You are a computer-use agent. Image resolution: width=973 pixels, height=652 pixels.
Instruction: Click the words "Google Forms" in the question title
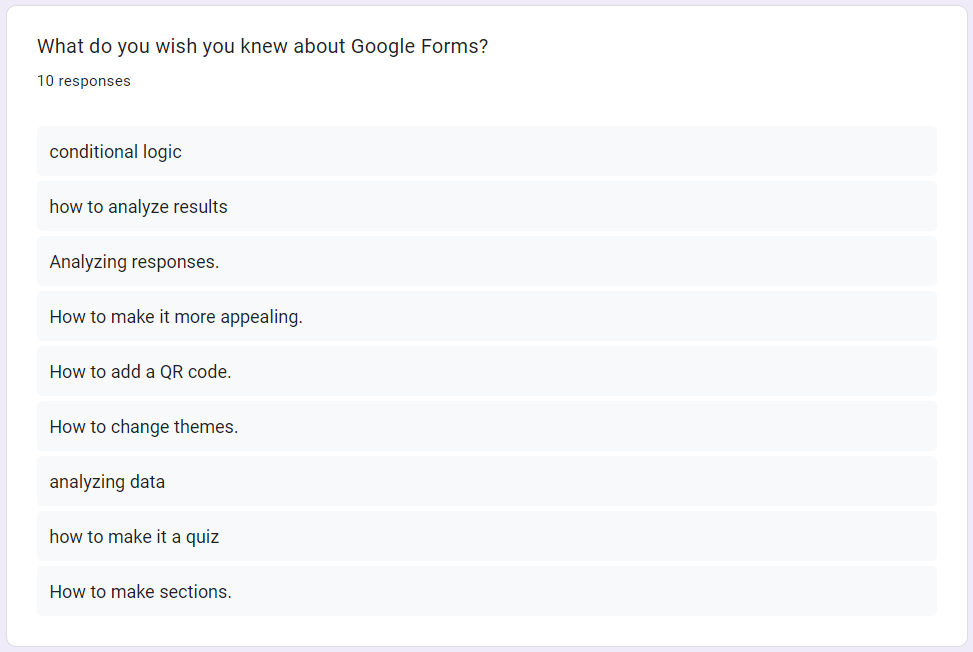click(417, 46)
